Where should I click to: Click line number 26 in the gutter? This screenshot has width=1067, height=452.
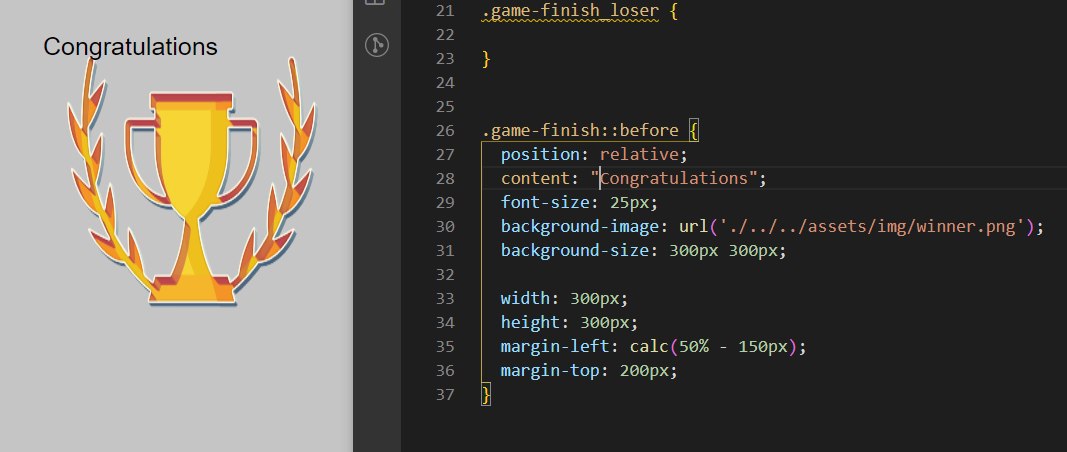coord(444,130)
